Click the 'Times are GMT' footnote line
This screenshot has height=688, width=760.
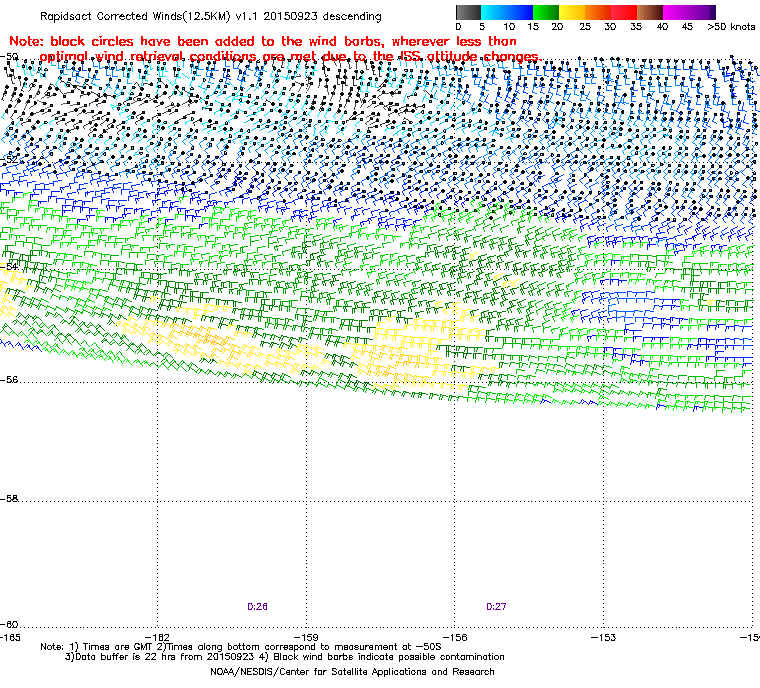pos(241,647)
